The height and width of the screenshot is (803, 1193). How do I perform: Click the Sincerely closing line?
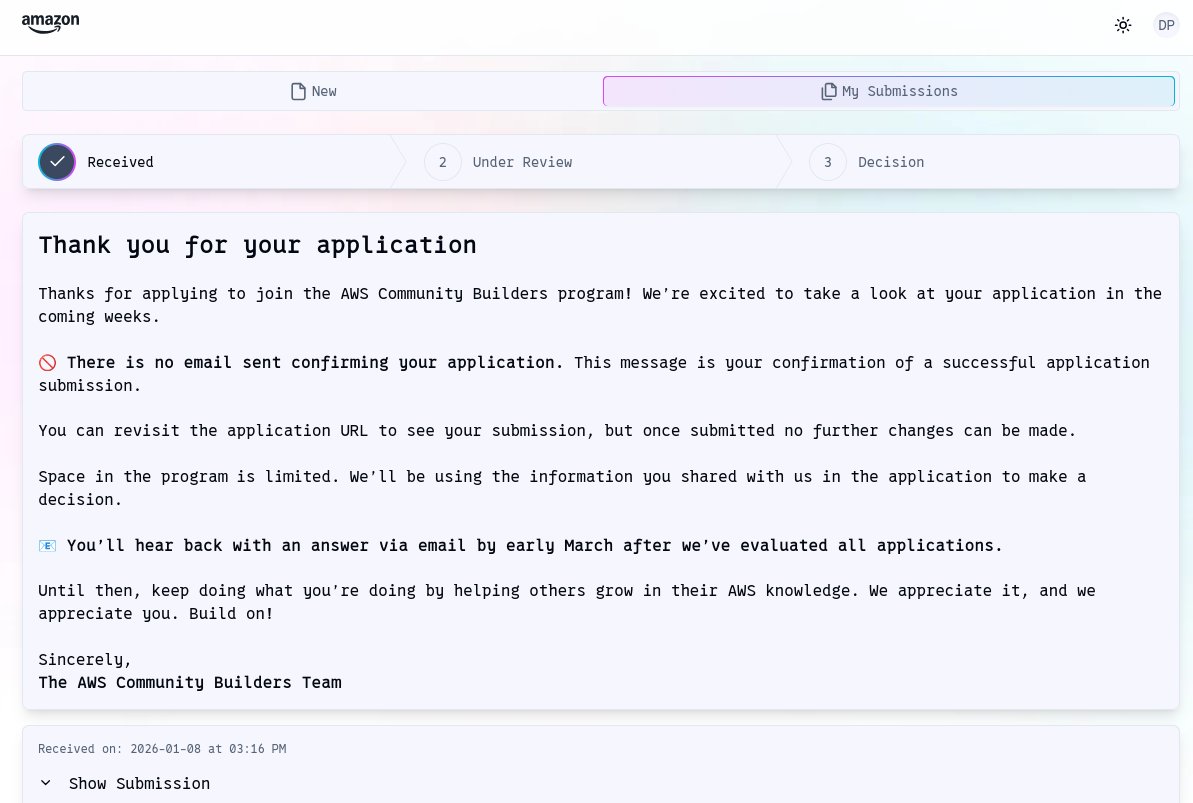(x=84, y=660)
